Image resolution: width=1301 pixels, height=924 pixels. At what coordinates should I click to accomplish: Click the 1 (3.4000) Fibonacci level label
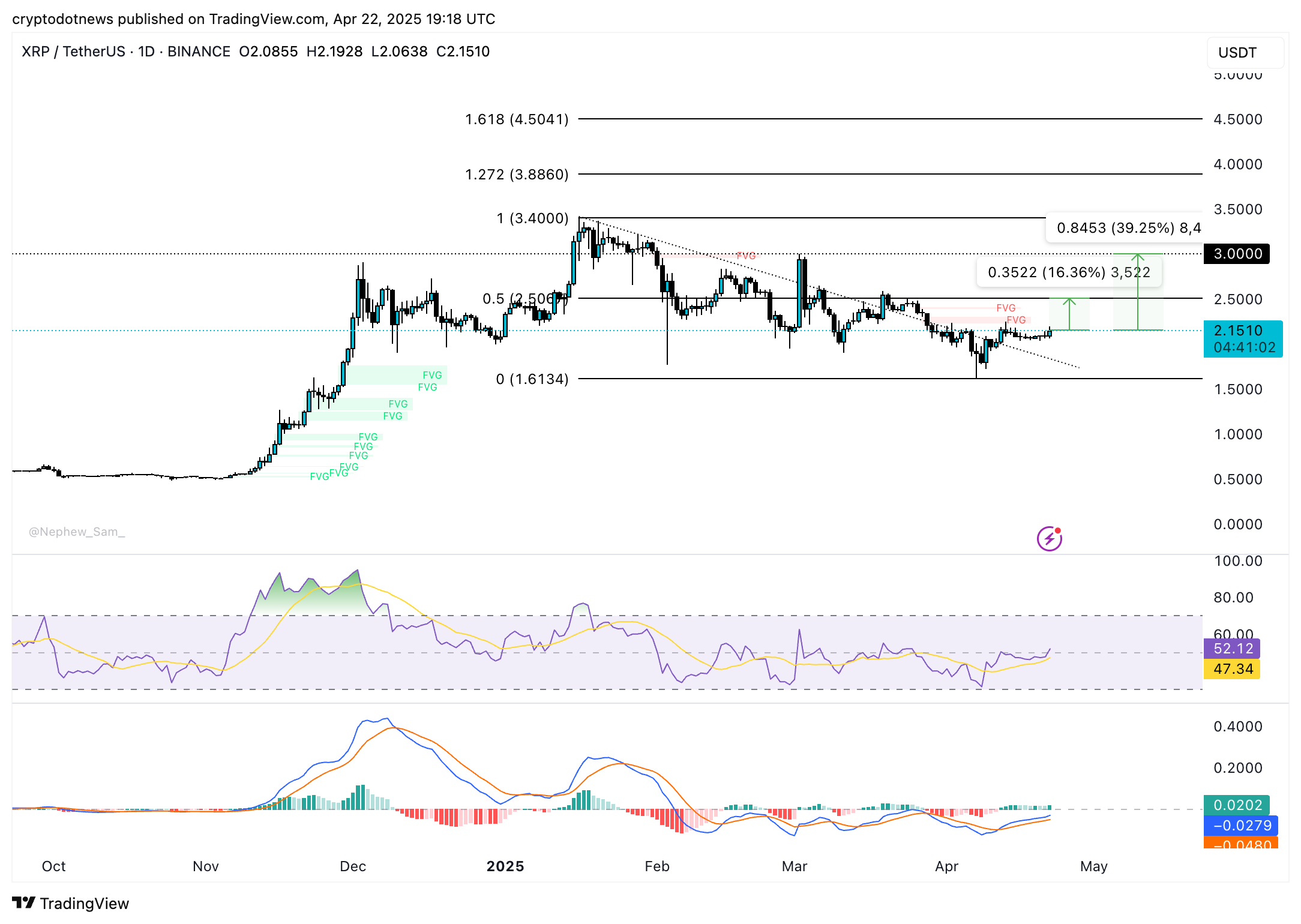pyautogui.click(x=532, y=218)
